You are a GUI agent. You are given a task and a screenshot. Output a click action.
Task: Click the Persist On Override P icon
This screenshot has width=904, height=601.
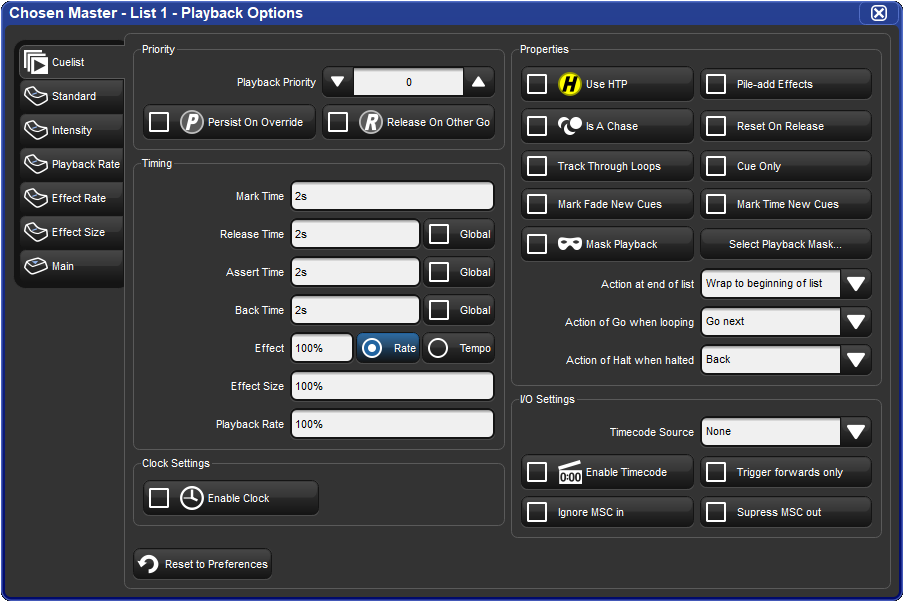point(192,122)
